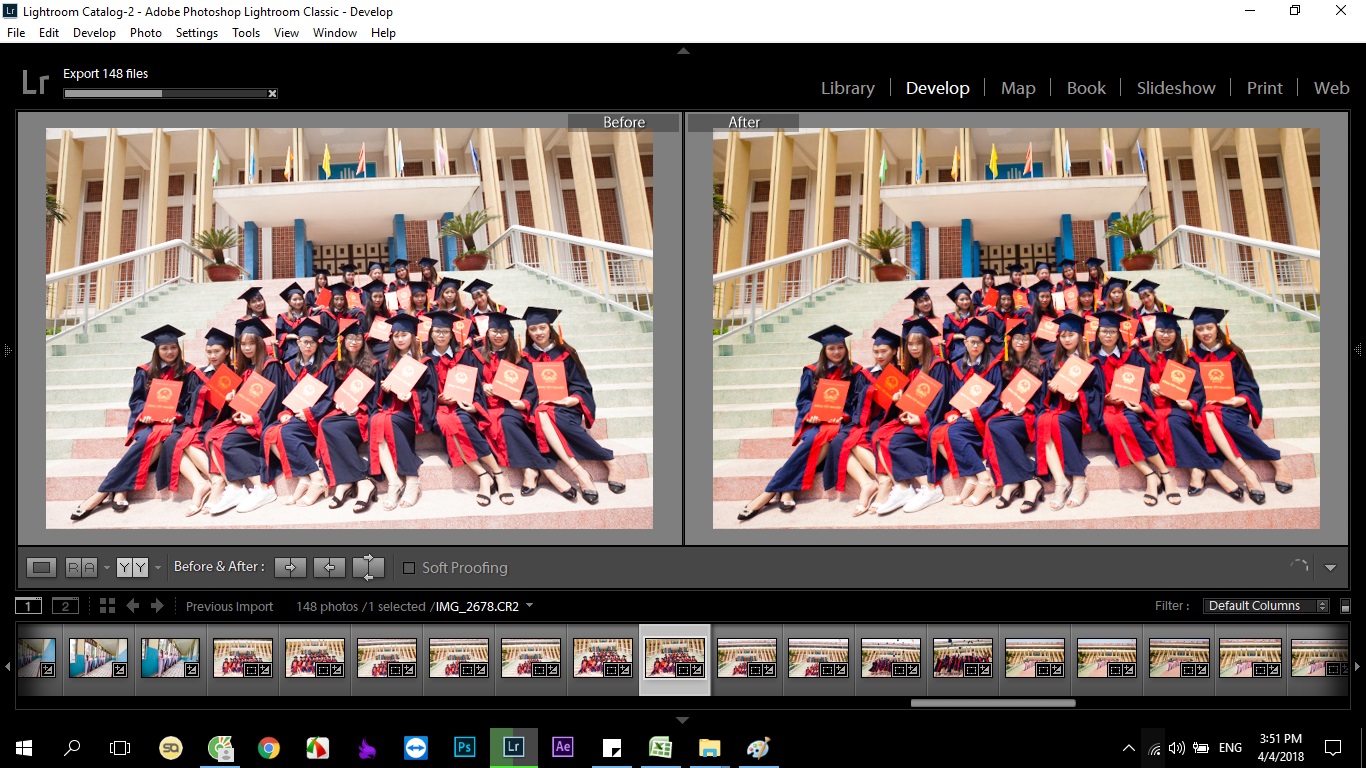Toggle Before and After YY view
Viewport: 1366px width, 768px height.
click(x=132, y=568)
